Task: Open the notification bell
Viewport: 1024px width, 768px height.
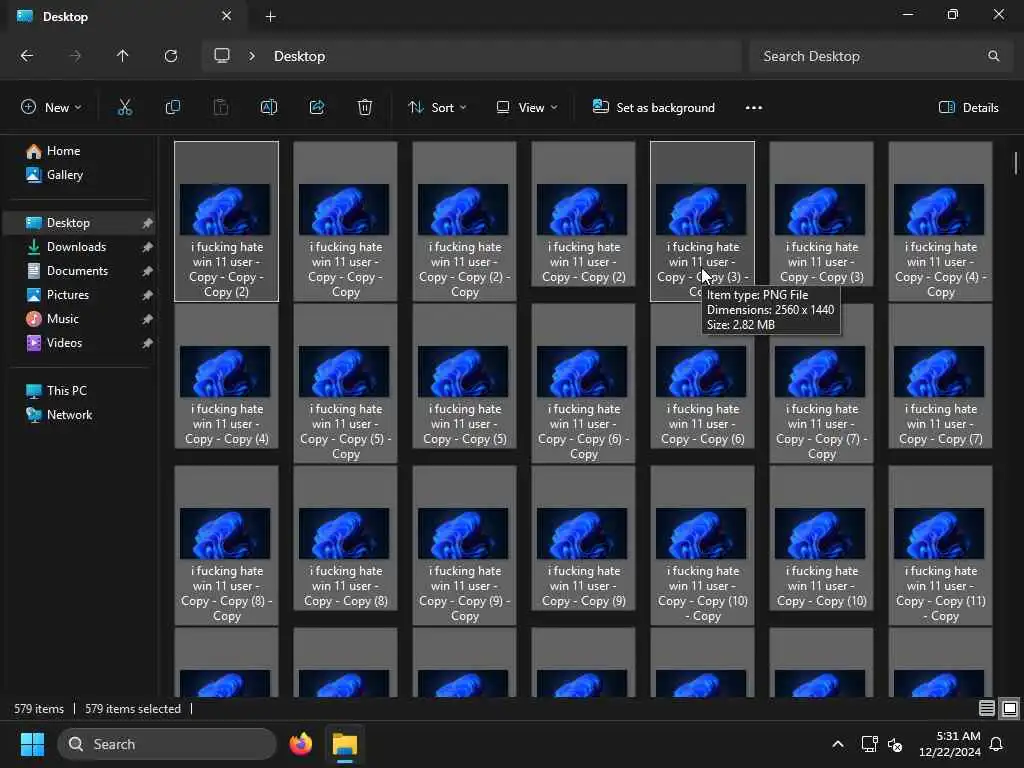Action: tap(997, 744)
